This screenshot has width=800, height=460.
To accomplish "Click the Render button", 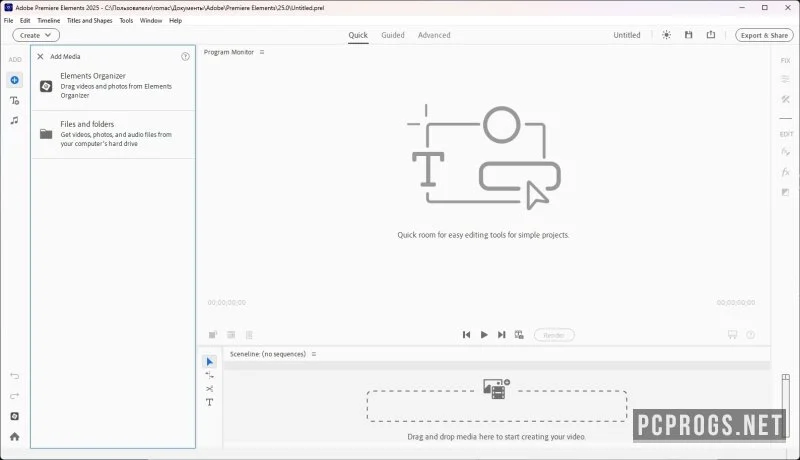I will 554,335.
